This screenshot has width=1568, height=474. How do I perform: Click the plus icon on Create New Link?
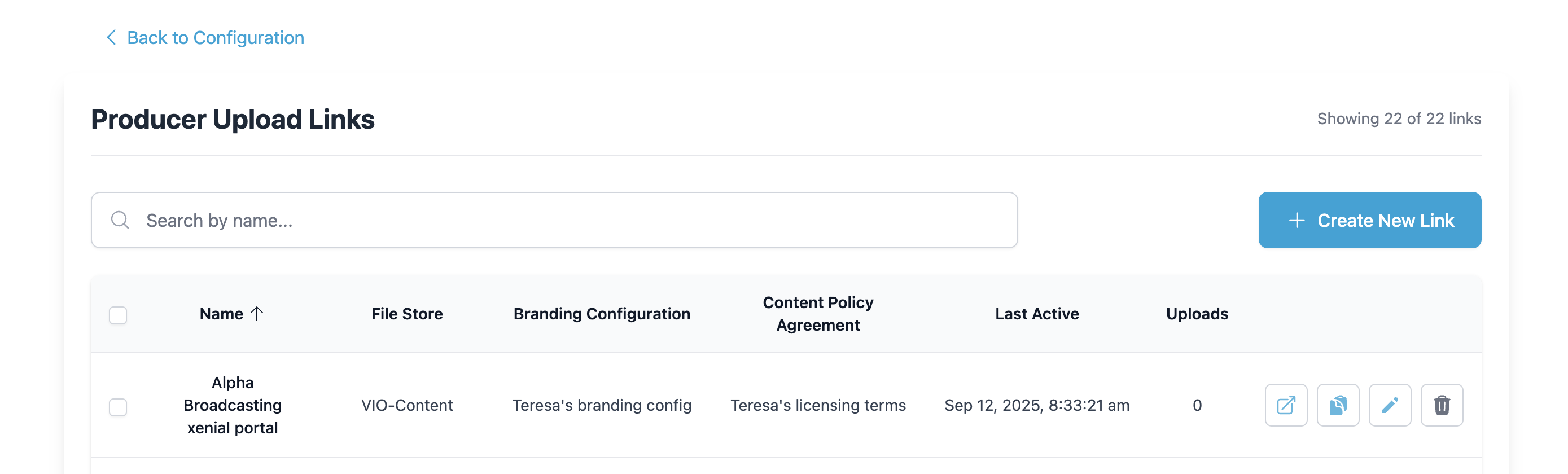point(1297,220)
